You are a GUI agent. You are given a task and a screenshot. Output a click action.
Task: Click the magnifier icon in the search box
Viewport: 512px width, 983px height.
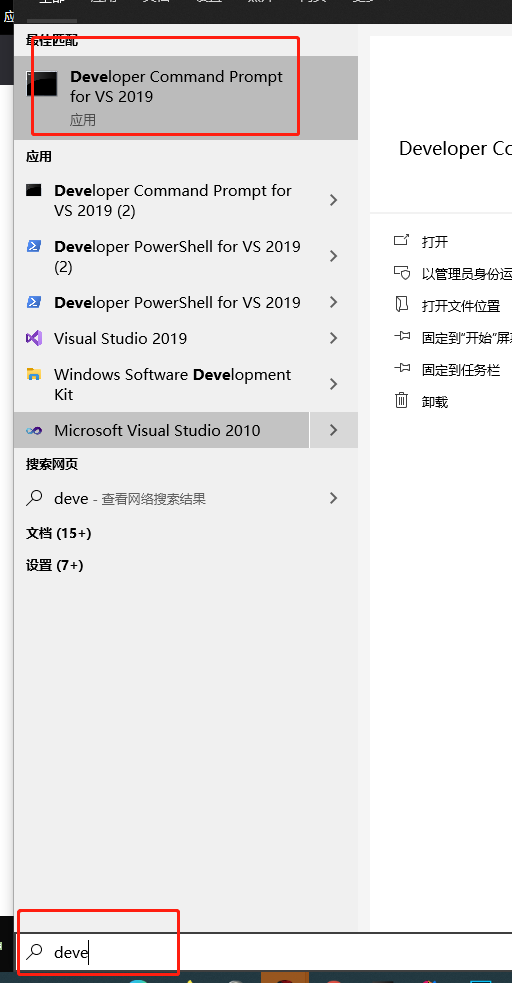coord(34,952)
